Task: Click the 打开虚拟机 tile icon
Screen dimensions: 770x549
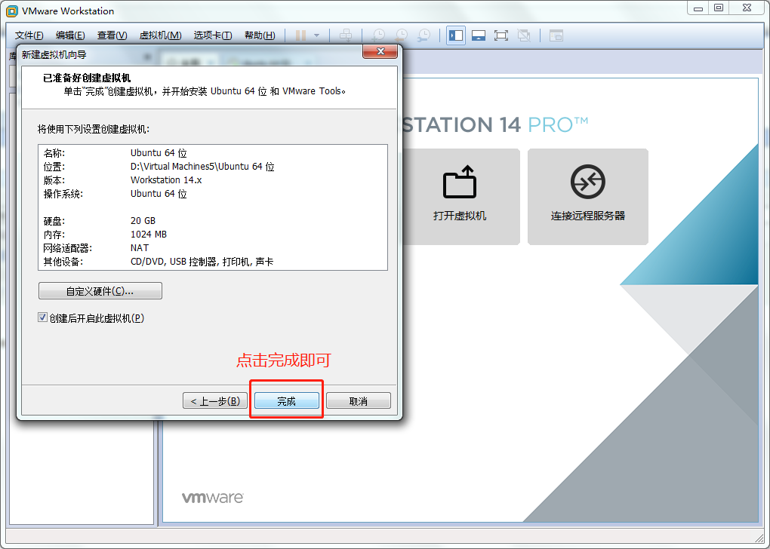Action: (460, 182)
